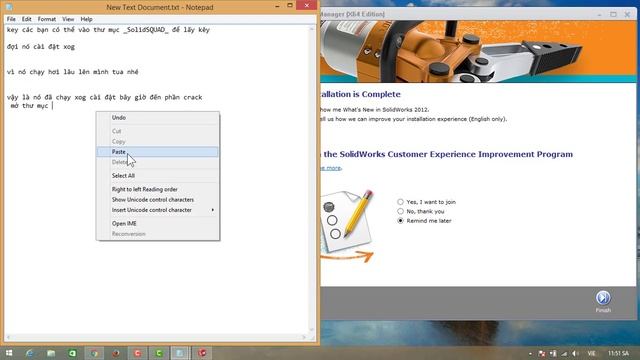This screenshot has height=360, width=640.
Task: Click the Notepad vertical scrollbar down arrow
Action: [312, 330]
